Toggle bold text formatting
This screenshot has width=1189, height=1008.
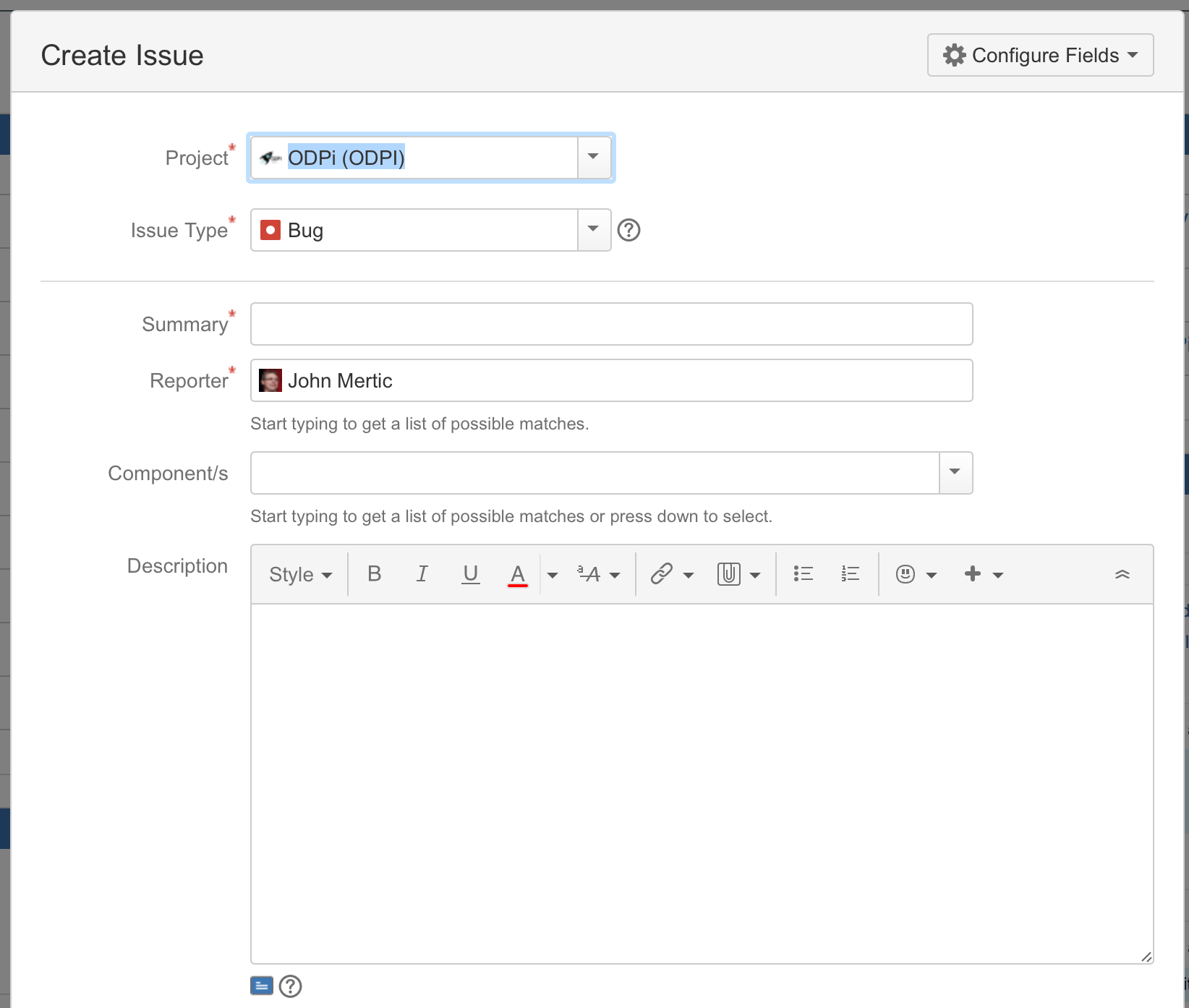374,573
